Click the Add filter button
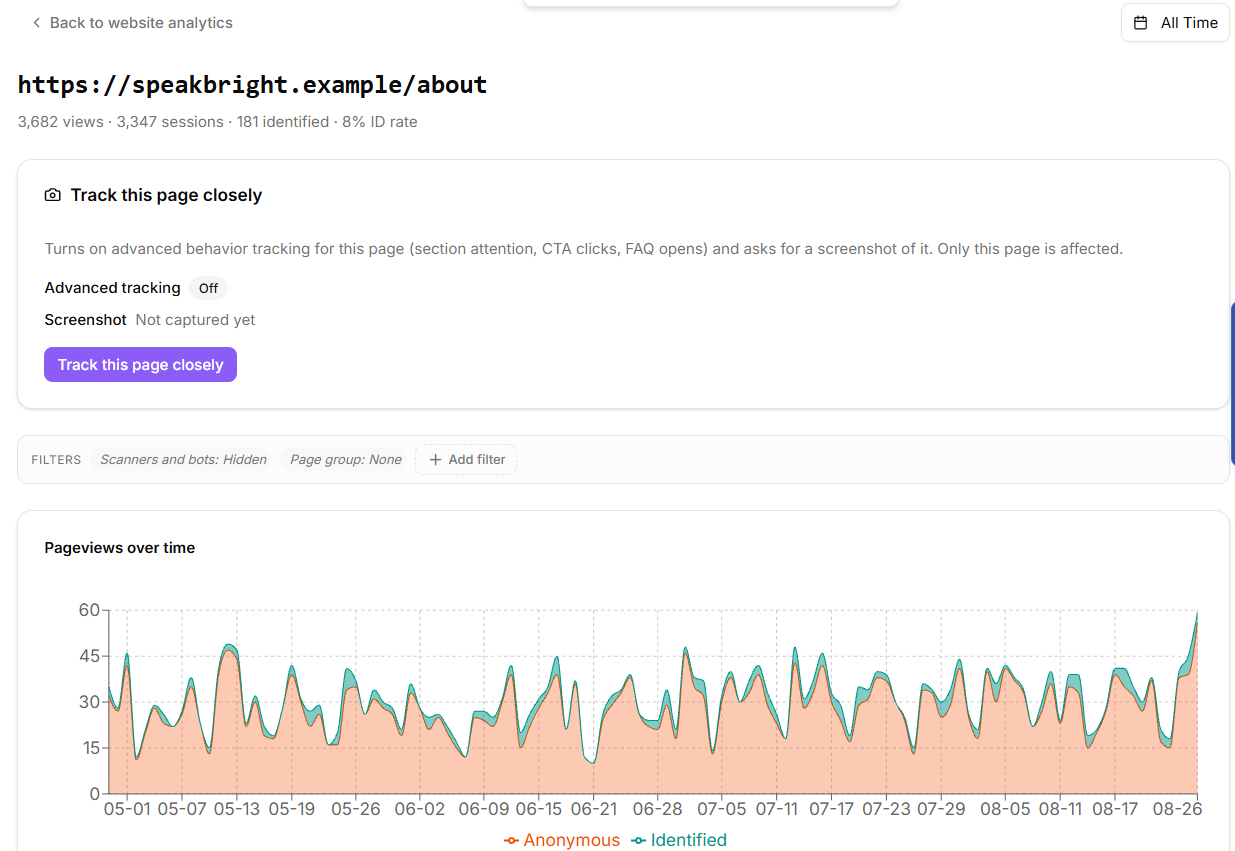This screenshot has width=1235, height=851. 466,460
